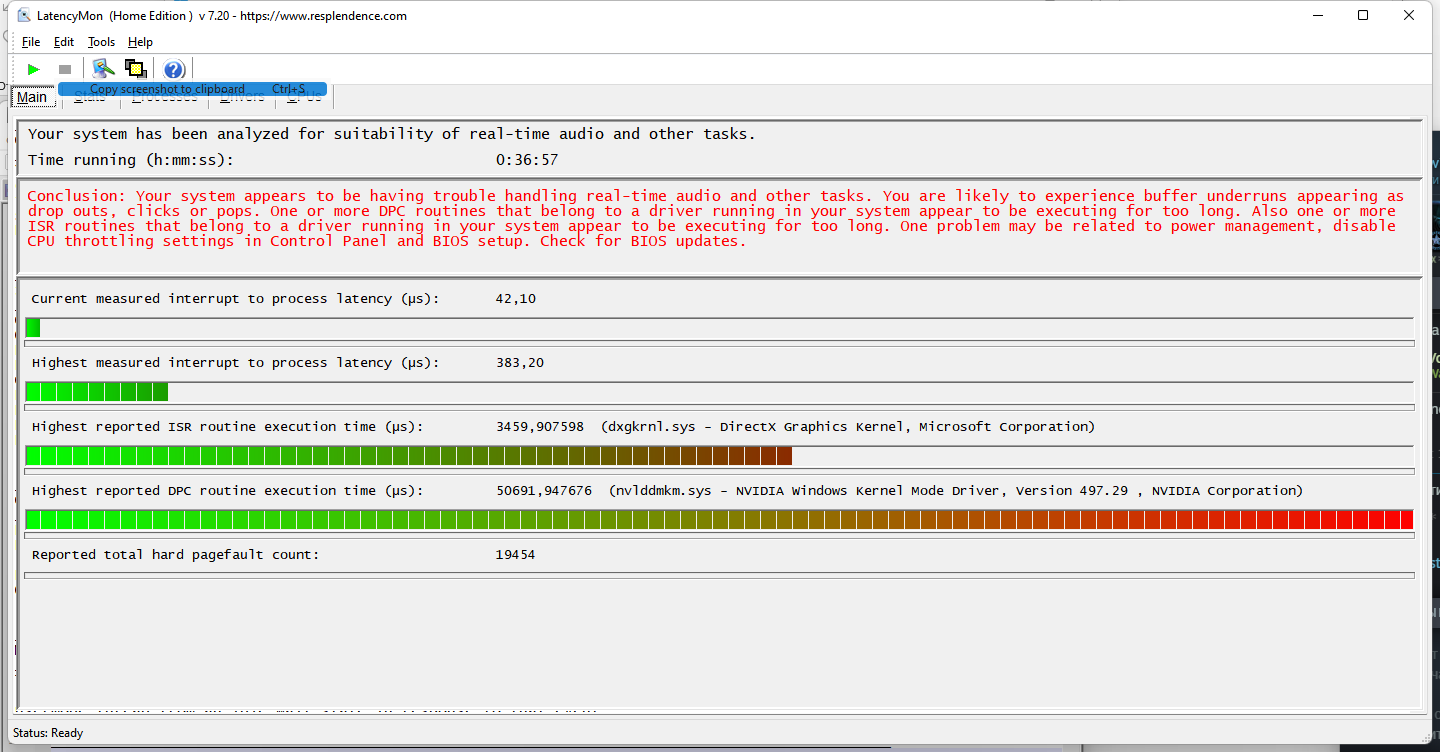This screenshot has width=1441, height=753.
Task: Click the overlapping yellow windows toolbar icon
Action: (136, 69)
